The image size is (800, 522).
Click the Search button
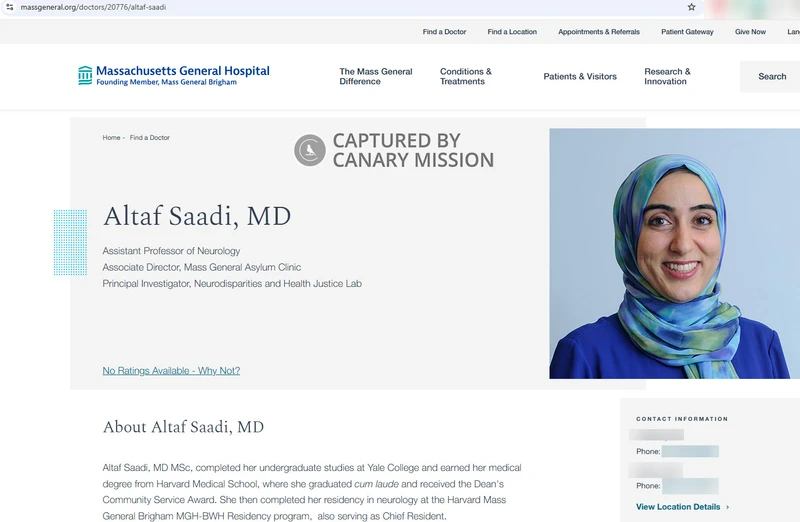point(771,77)
